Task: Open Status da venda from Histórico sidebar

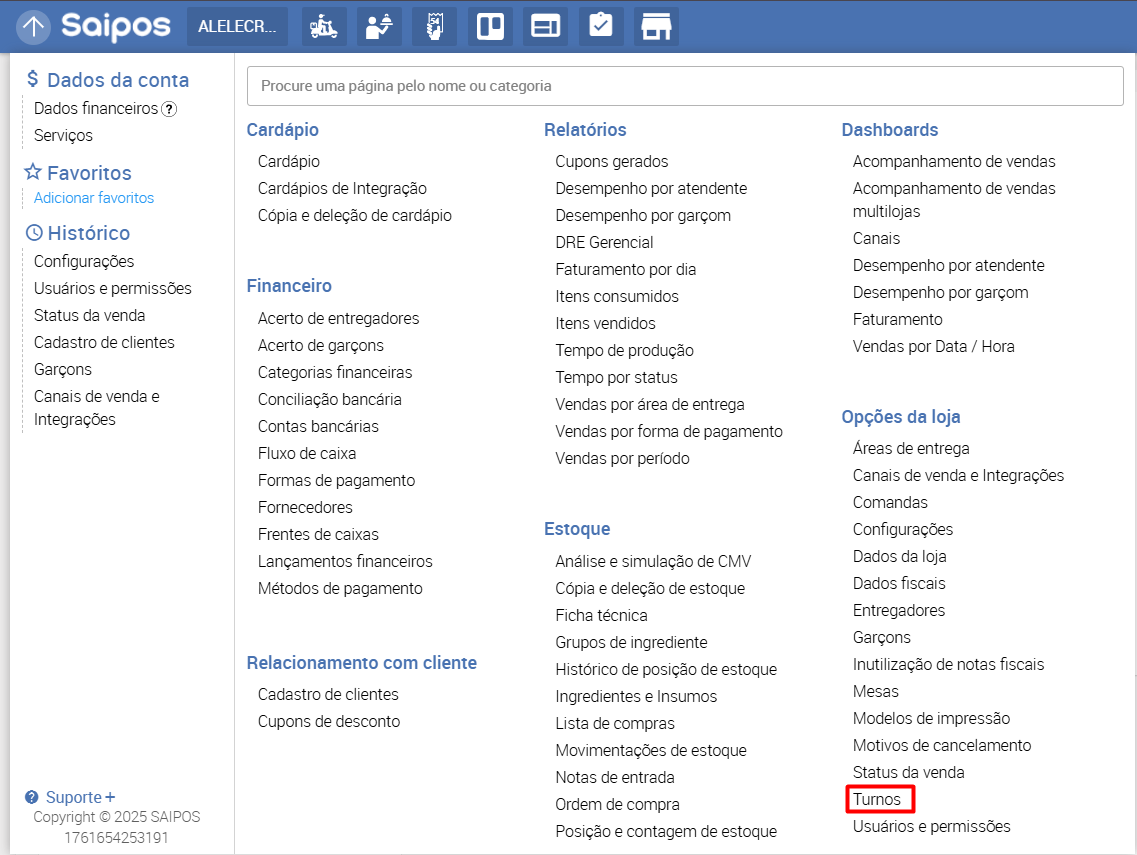Action: (x=90, y=315)
